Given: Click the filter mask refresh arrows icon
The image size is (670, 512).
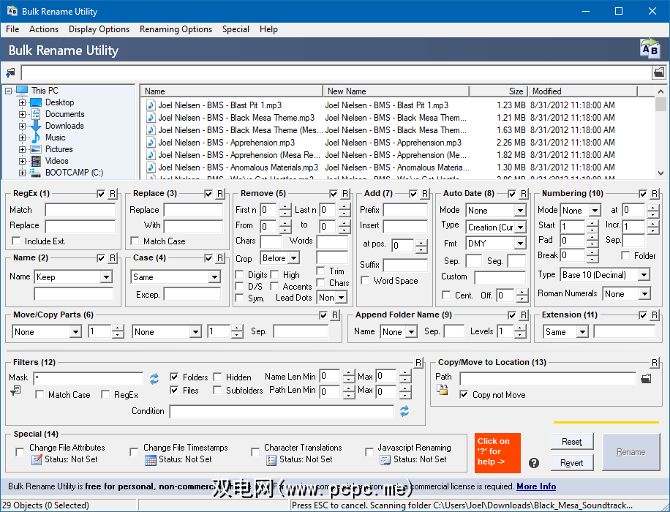Looking at the screenshot, I should pos(155,379).
